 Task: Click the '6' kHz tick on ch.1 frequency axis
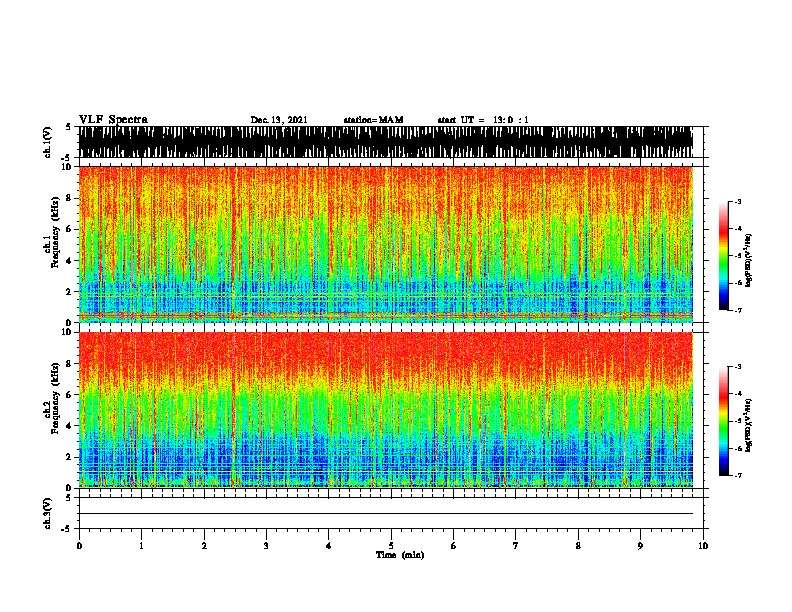click(x=70, y=230)
